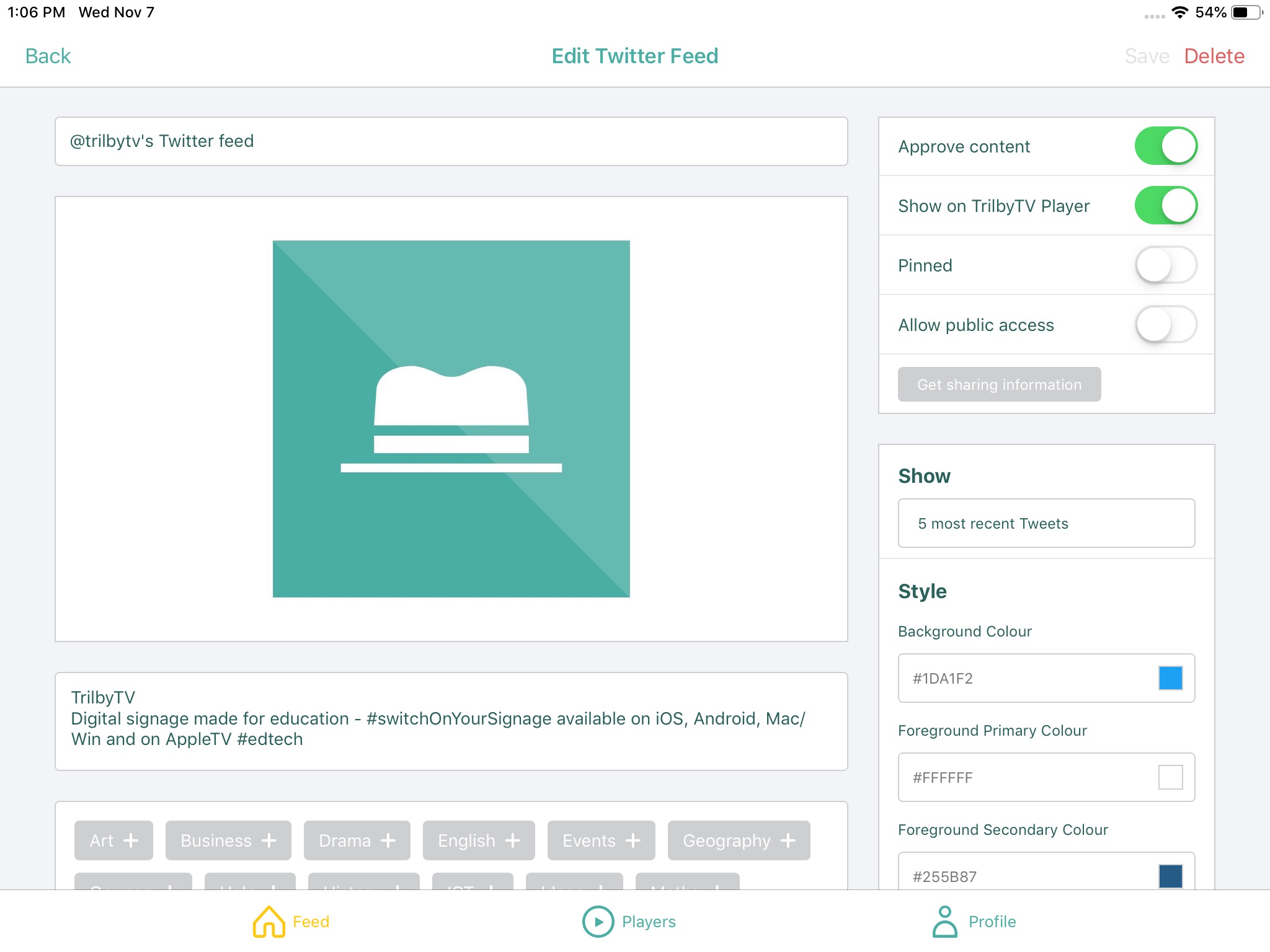The image size is (1270, 952).
Task: Add the Drama tag
Action: coord(357,840)
